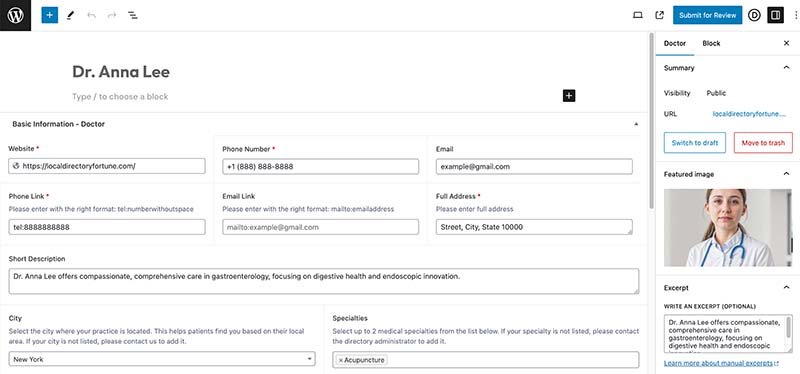Open the block inserter plus button in toolbar
The height and width of the screenshot is (374, 800).
click(x=49, y=15)
